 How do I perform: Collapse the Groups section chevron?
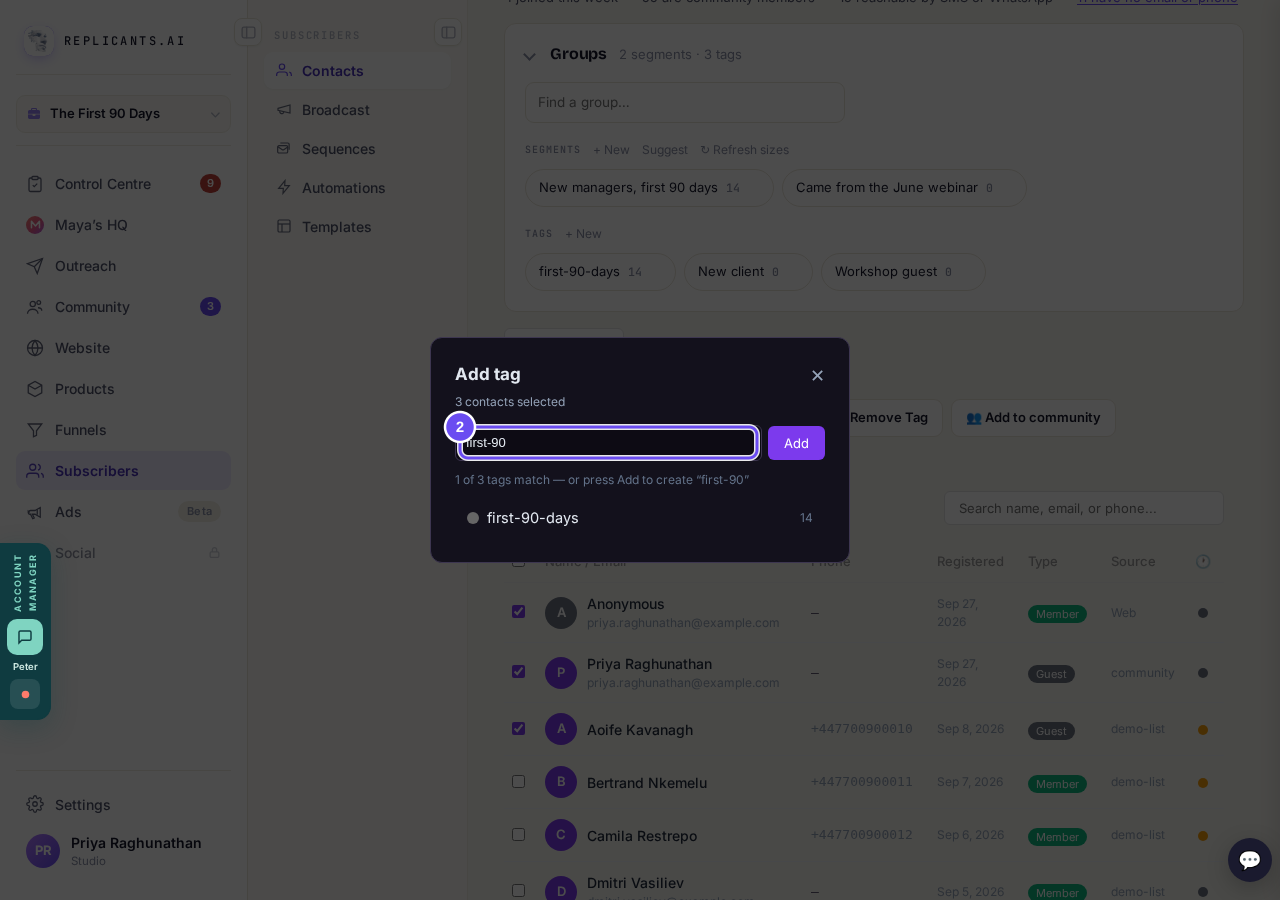pyautogui.click(x=530, y=56)
